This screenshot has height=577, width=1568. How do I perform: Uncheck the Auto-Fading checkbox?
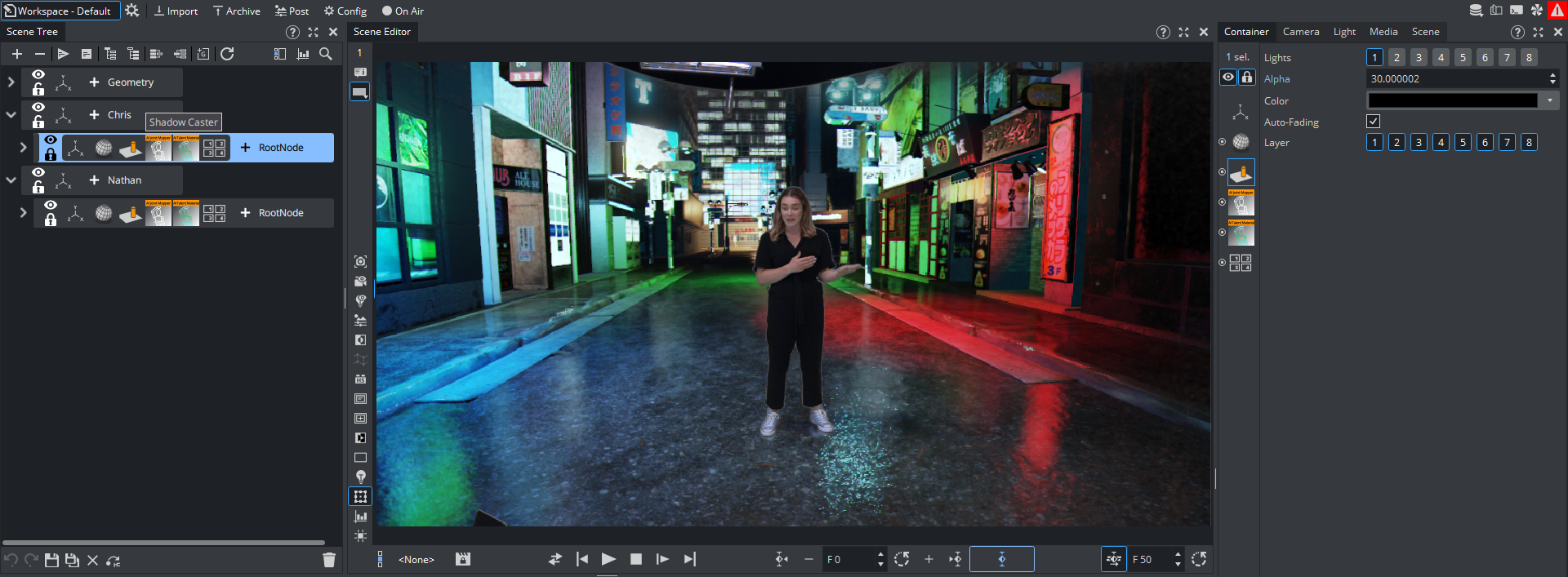(x=1374, y=122)
